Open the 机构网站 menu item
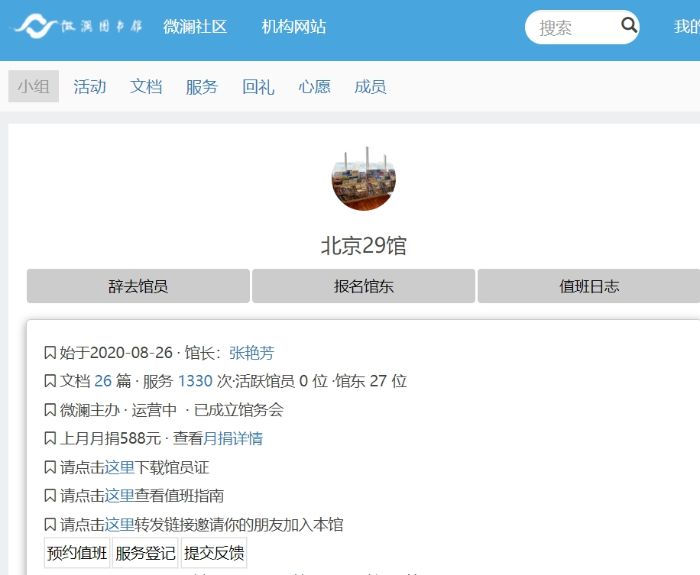This screenshot has height=575, width=700. 294,27
